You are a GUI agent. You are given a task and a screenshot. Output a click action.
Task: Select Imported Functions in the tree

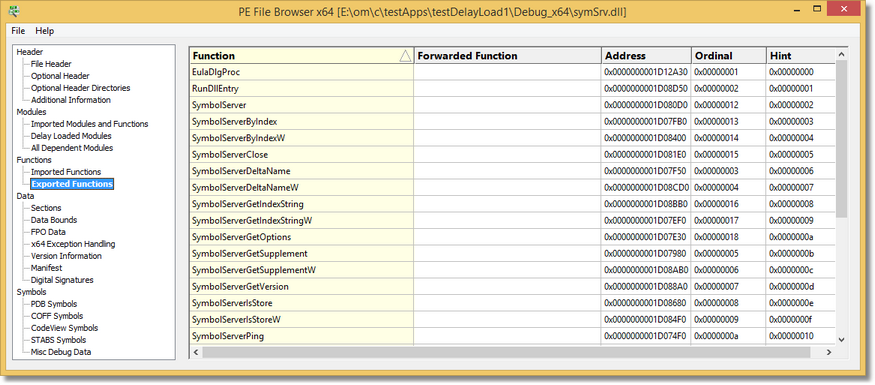click(x=66, y=172)
